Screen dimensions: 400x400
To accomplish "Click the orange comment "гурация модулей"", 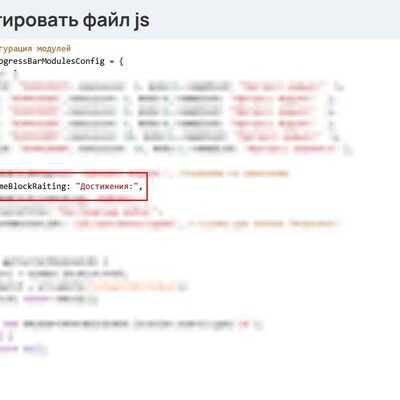I will pyautogui.click(x=35, y=49).
